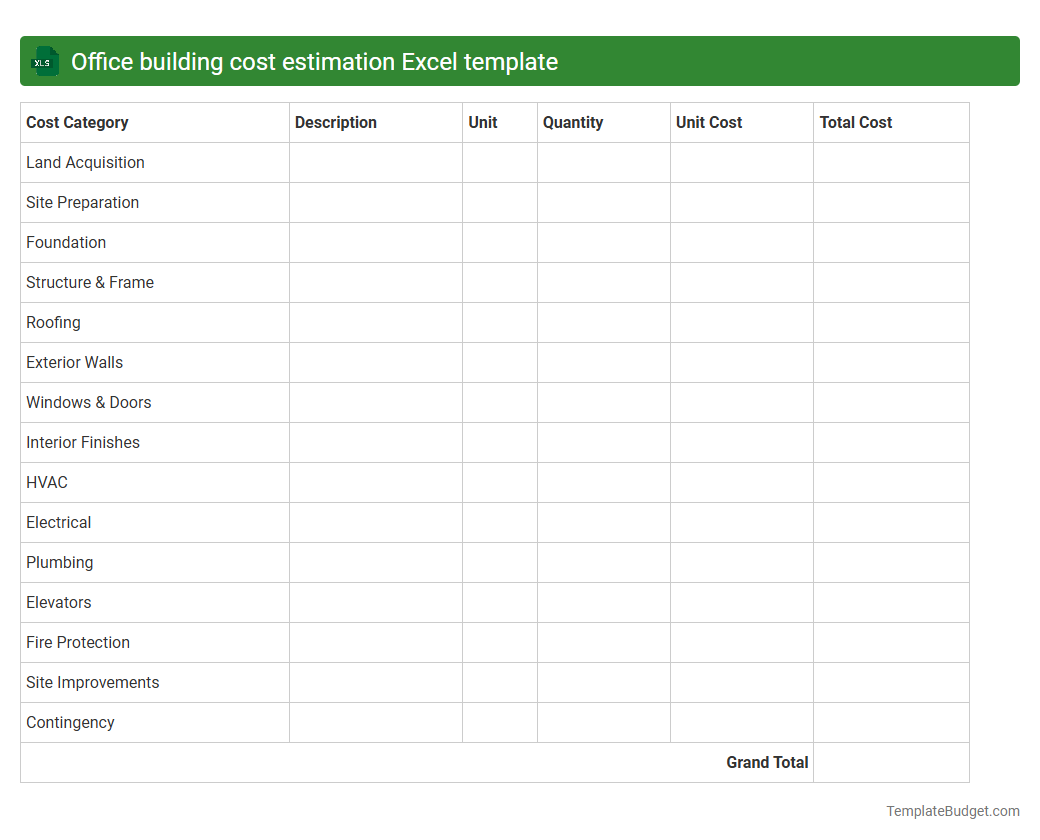Viewport: 1040px width, 840px height.
Task: Click the green XLS file icon
Action: click(x=44, y=61)
